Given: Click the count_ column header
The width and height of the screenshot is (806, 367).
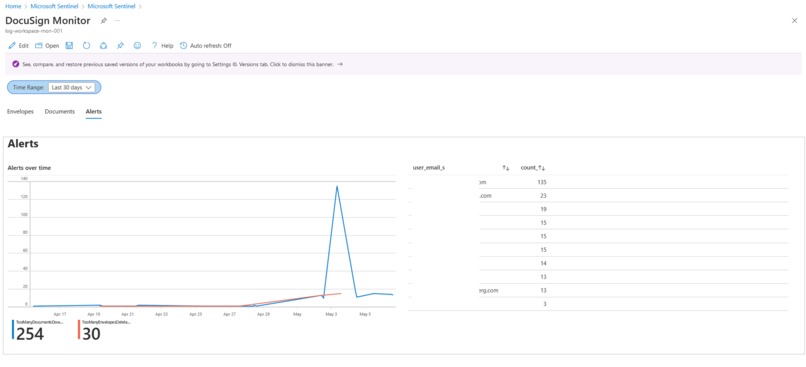Looking at the screenshot, I should (529, 168).
